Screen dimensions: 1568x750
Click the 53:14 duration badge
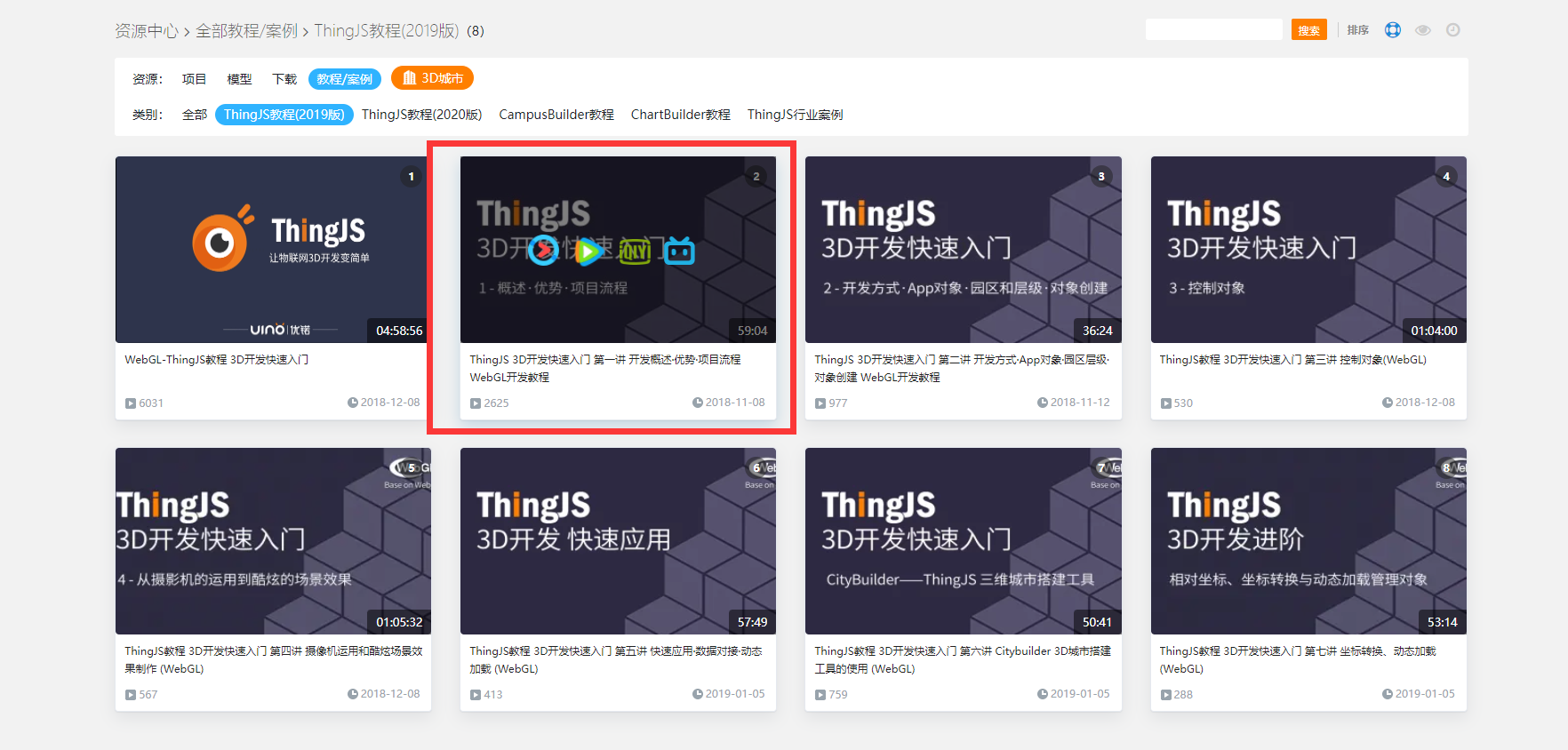pyautogui.click(x=1442, y=622)
